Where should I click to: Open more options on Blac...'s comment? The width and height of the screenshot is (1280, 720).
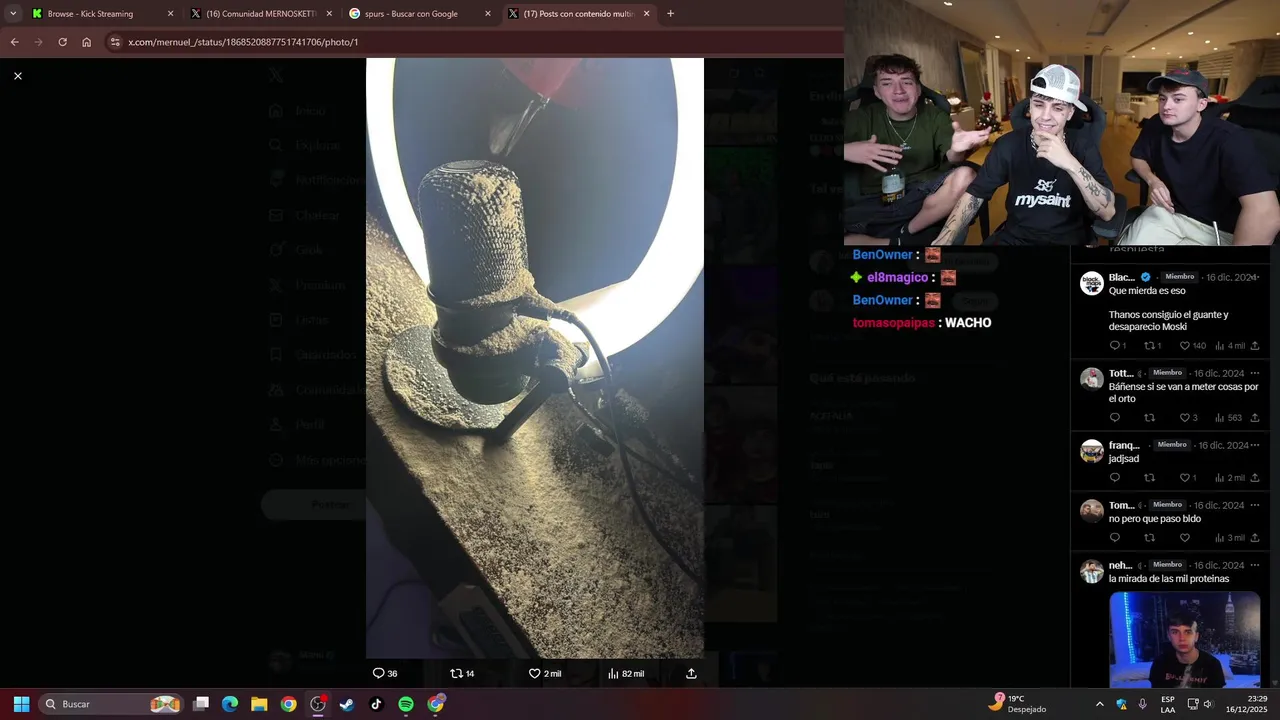point(1256,277)
